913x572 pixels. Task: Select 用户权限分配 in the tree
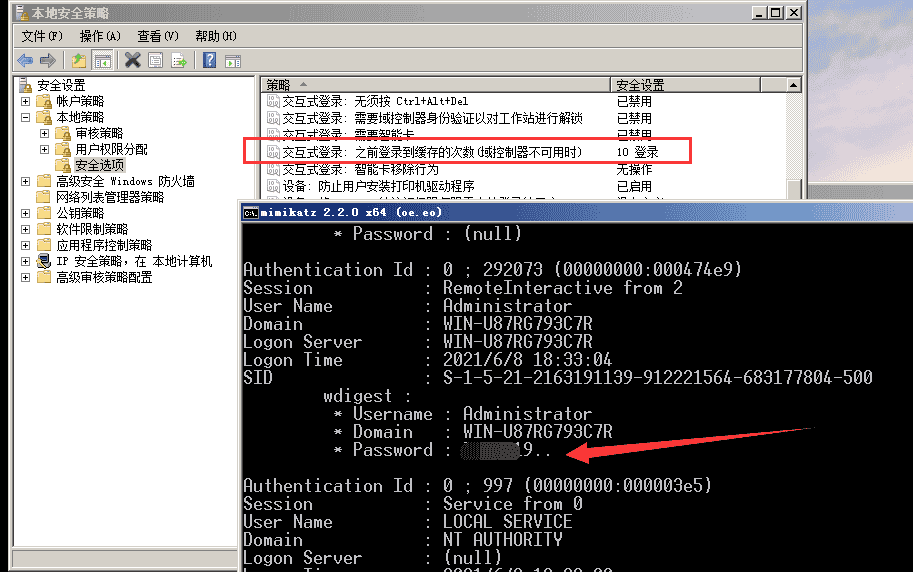point(111,149)
